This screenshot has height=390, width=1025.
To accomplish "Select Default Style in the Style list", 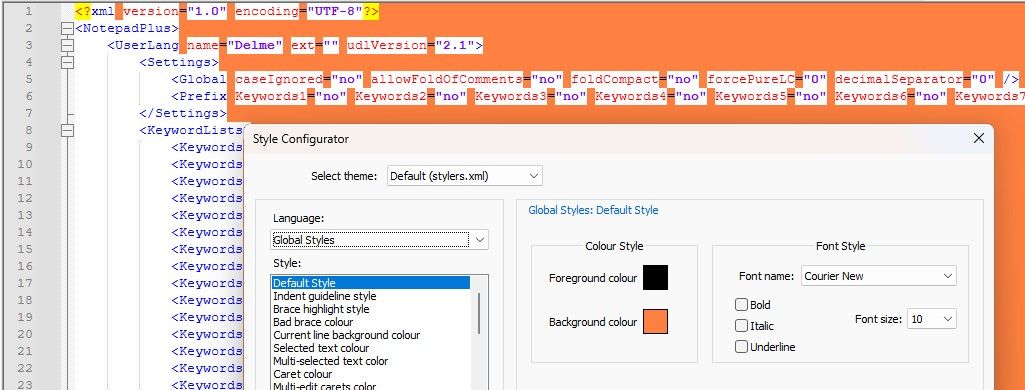I will click(371, 283).
